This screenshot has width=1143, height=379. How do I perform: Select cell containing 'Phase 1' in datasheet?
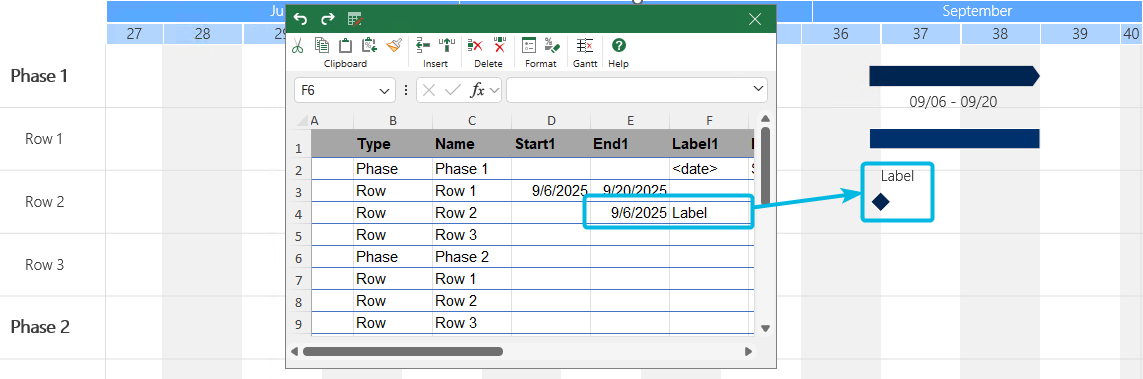pyautogui.click(x=472, y=169)
